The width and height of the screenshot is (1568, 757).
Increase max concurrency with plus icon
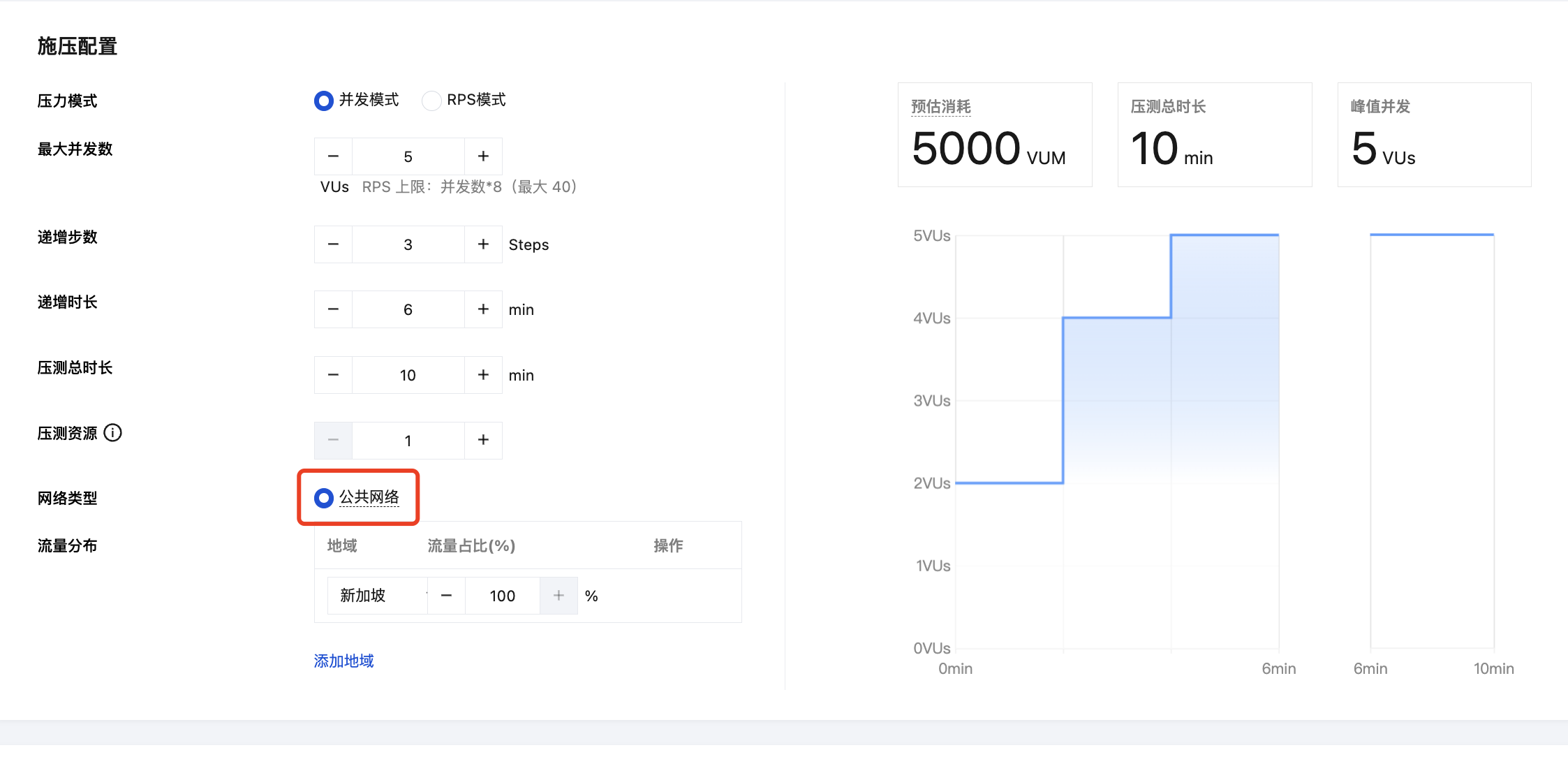pyautogui.click(x=483, y=156)
